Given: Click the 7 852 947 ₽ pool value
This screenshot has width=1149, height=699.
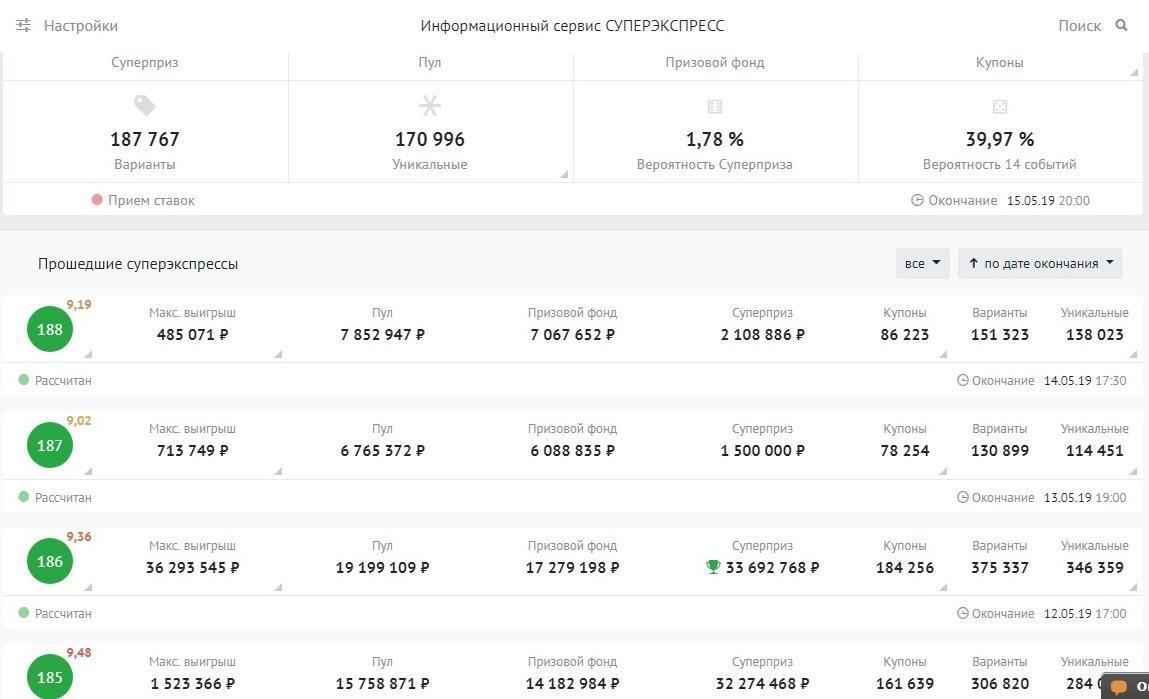Looking at the screenshot, I should 383,335.
